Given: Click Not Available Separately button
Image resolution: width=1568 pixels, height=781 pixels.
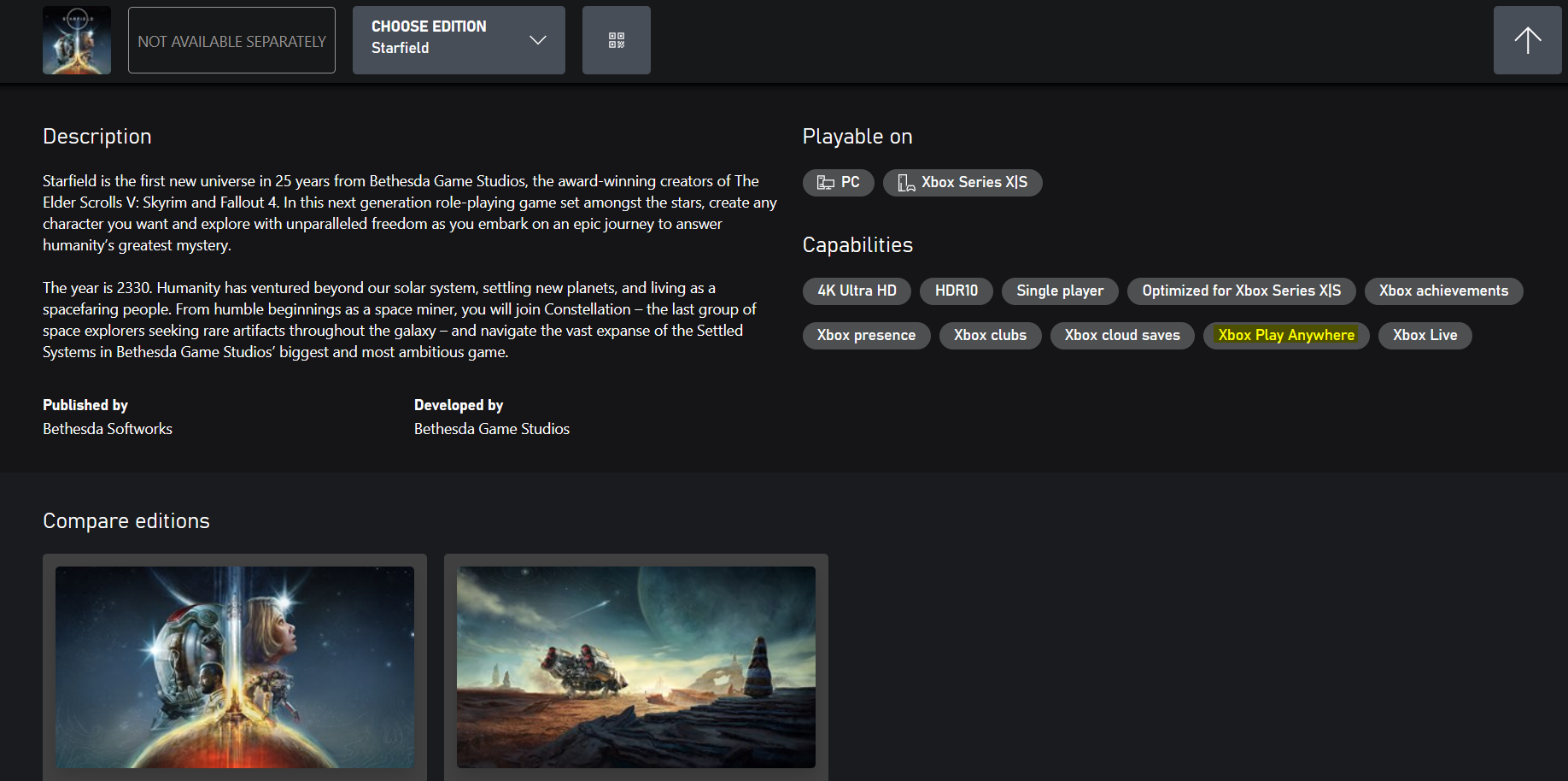Looking at the screenshot, I should click(x=231, y=40).
